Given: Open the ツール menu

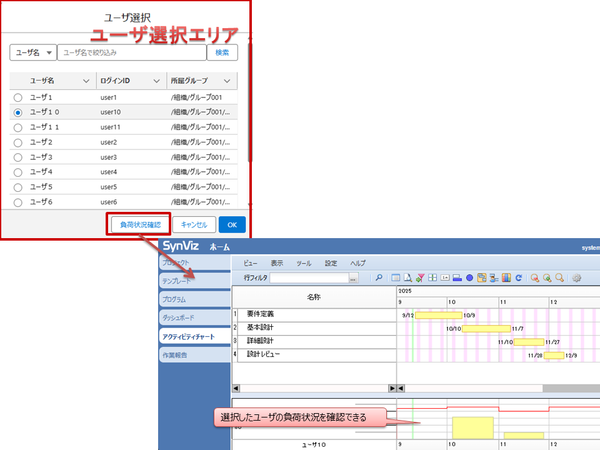Looking at the screenshot, I should click(x=303, y=263).
